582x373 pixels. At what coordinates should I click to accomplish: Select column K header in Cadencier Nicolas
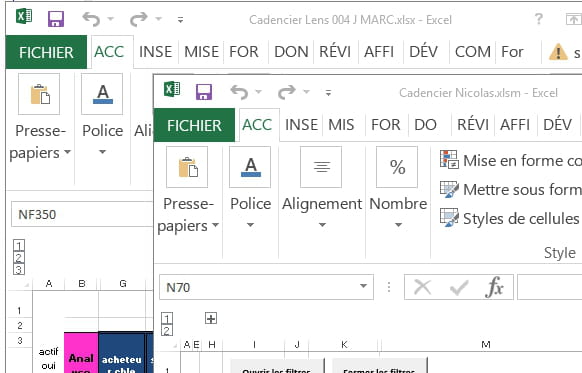pyautogui.click(x=344, y=345)
